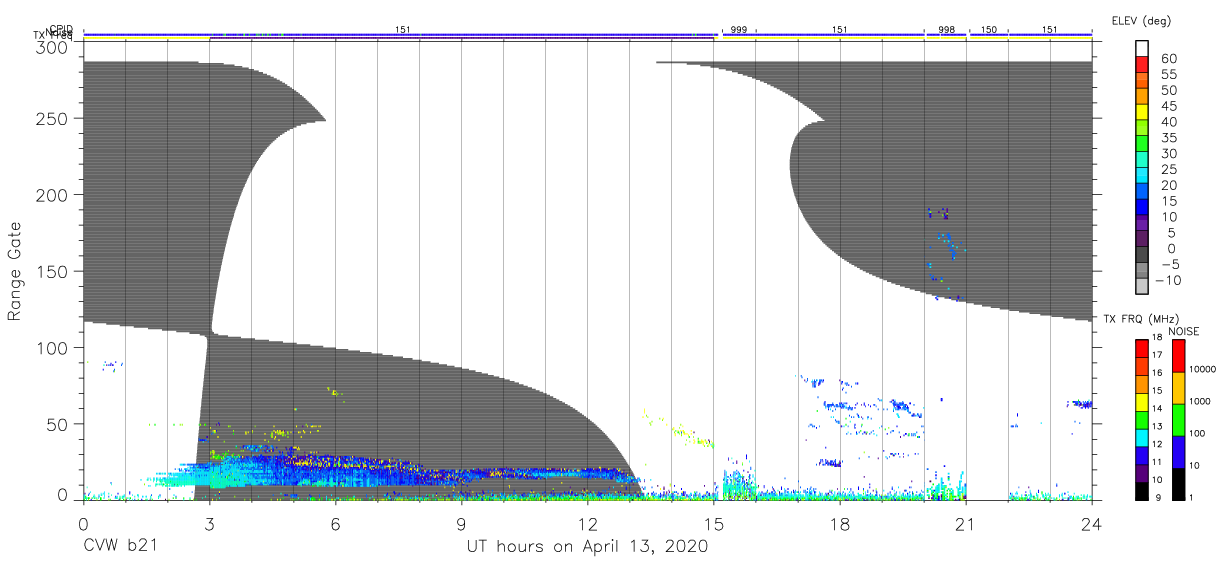Click the '200' tick on Range Gate axis

coord(54,194)
